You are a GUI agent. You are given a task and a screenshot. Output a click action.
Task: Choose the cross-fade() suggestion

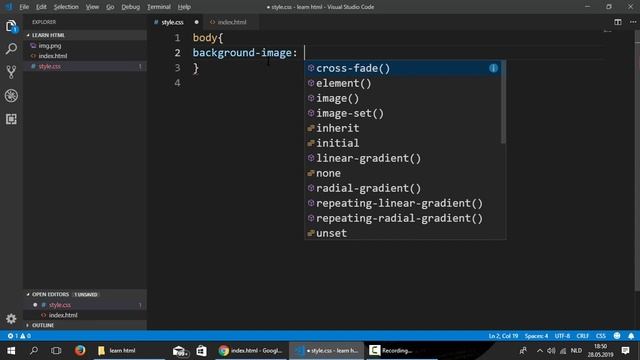pyautogui.click(x=402, y=68)
